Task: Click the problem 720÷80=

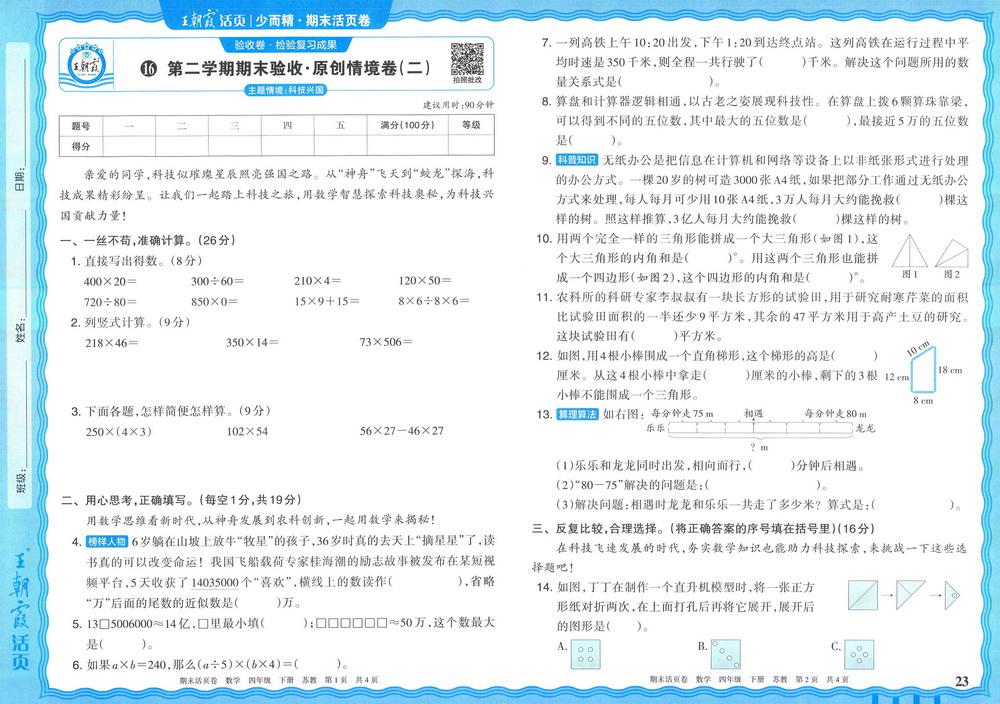Action: pos(110,302)
